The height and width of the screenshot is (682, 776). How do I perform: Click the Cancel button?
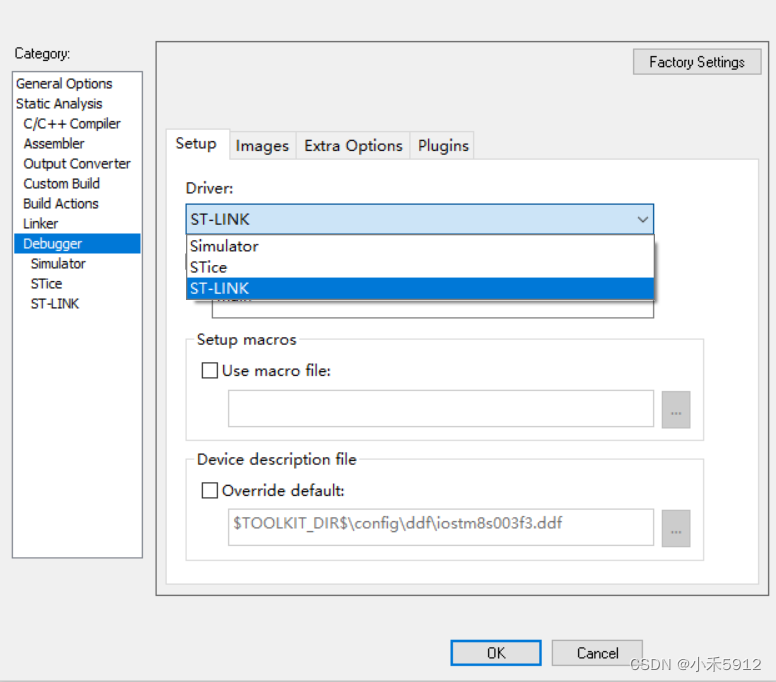coord(597,653)
